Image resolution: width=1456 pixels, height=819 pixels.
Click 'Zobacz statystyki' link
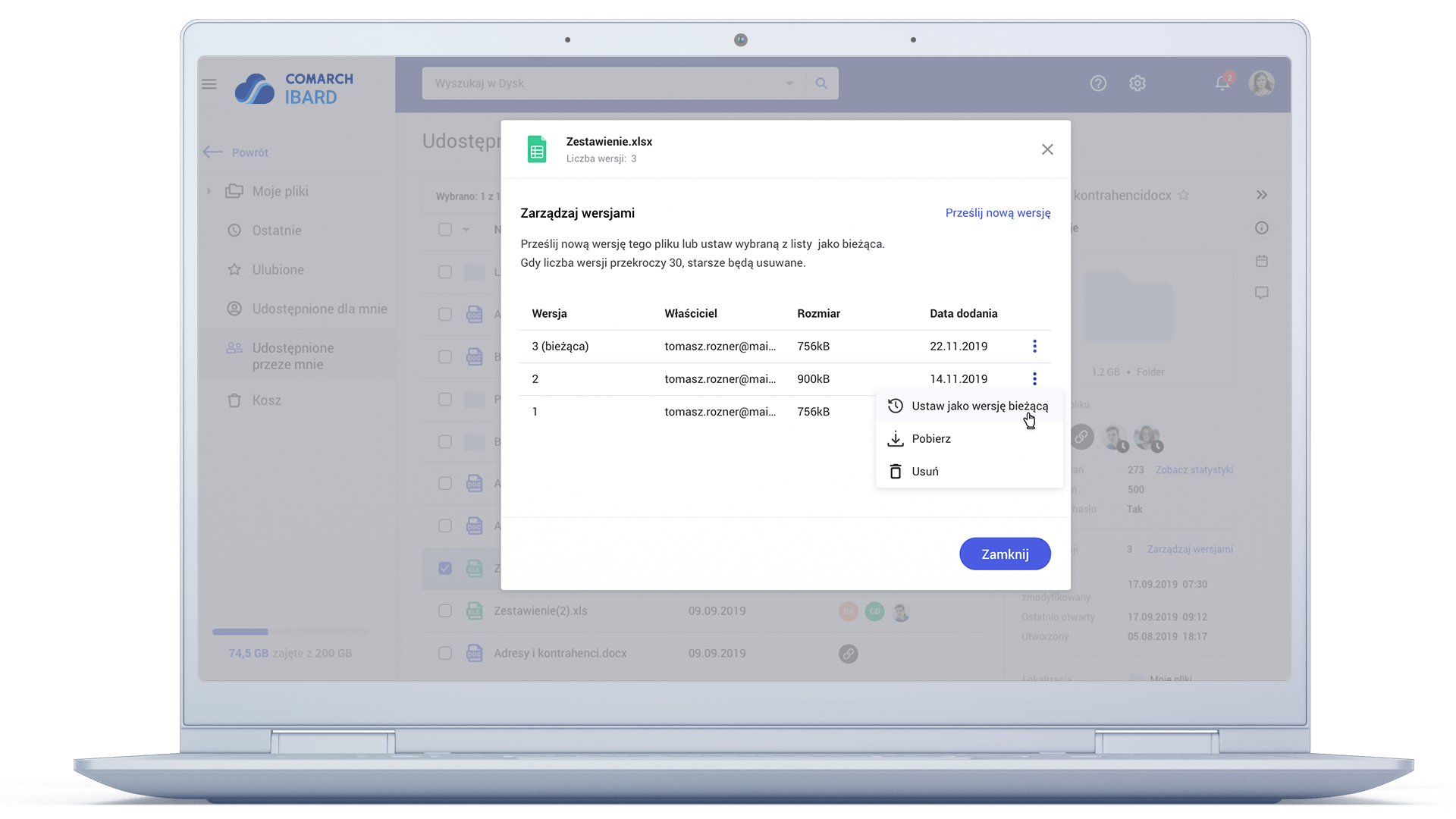[1194, 470]
